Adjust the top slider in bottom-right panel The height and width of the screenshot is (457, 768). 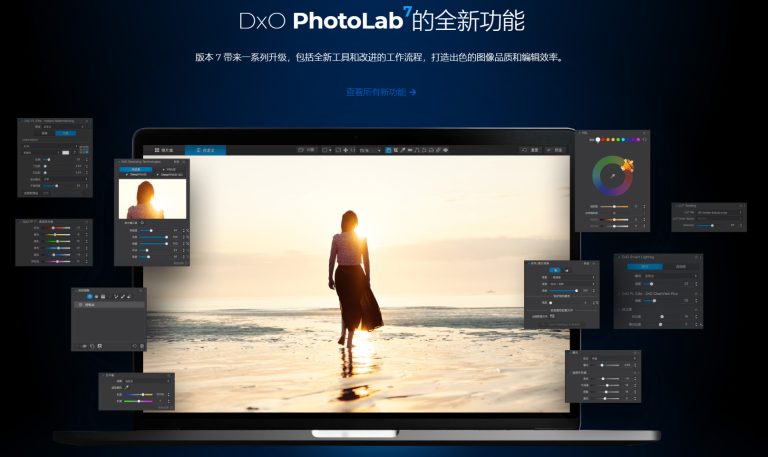(x=603, y=365)
